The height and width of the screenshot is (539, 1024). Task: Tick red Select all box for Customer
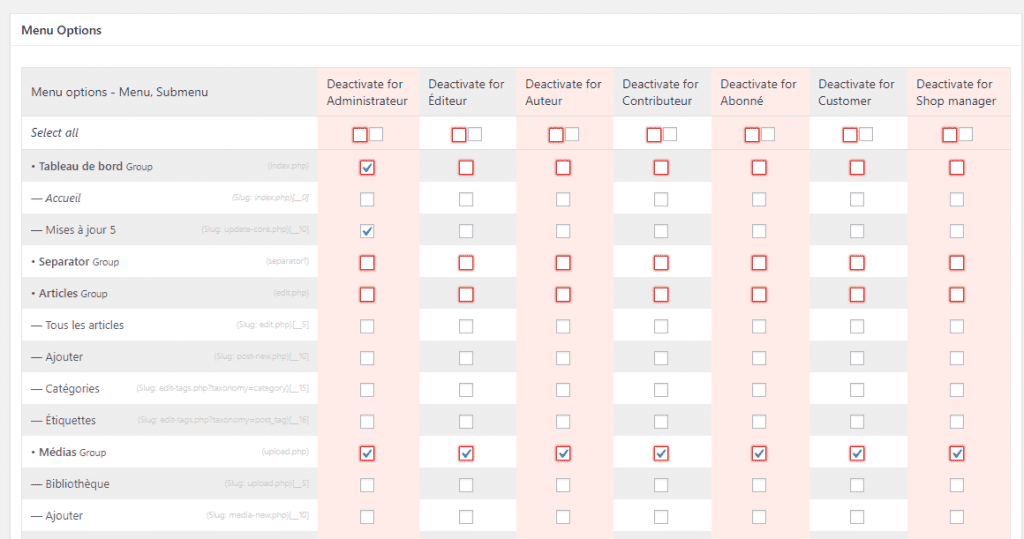point(850,135)
